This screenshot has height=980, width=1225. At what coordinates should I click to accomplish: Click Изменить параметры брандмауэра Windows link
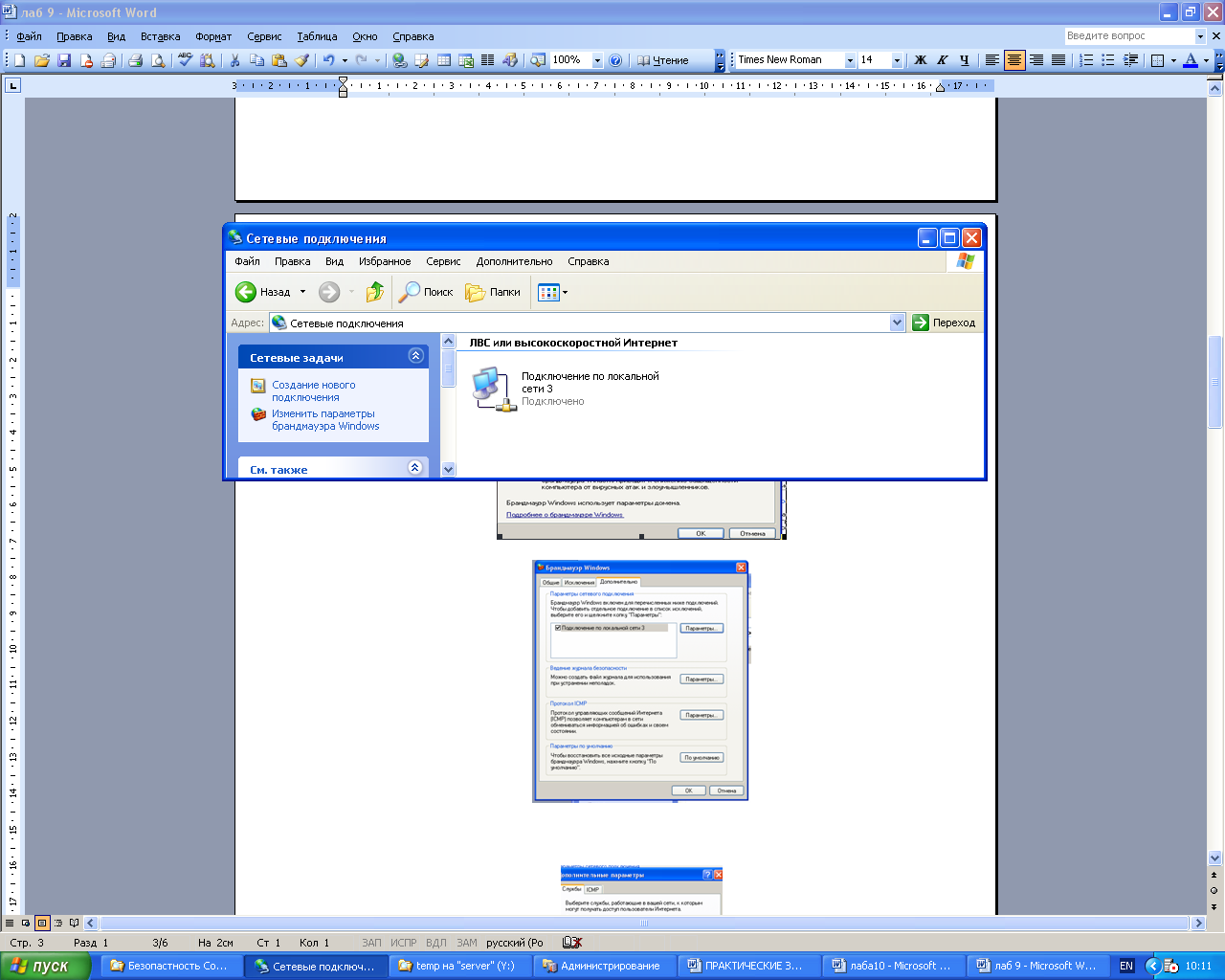pyautogui.click(x=325, y=420)
